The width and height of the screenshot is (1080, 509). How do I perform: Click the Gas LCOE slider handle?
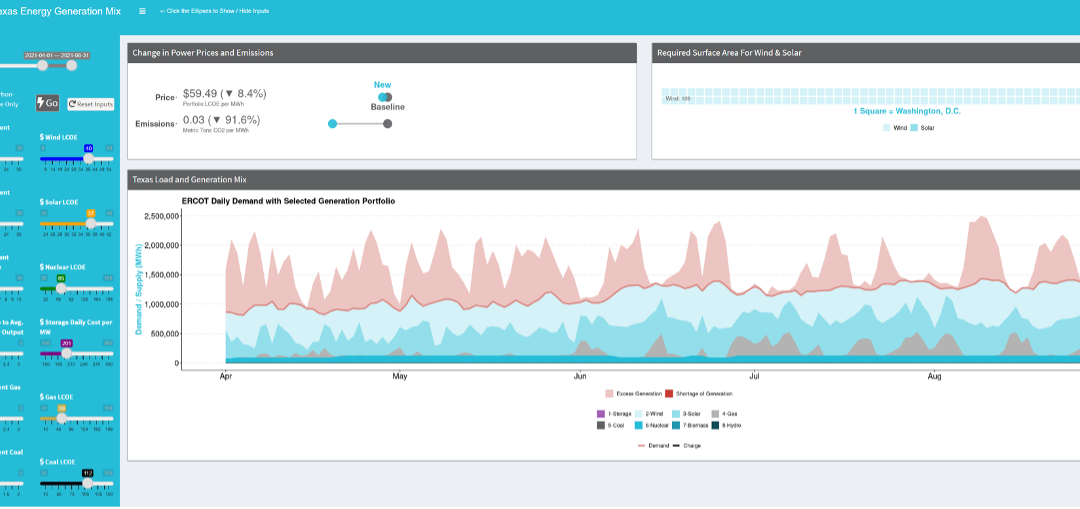(61, 418)
